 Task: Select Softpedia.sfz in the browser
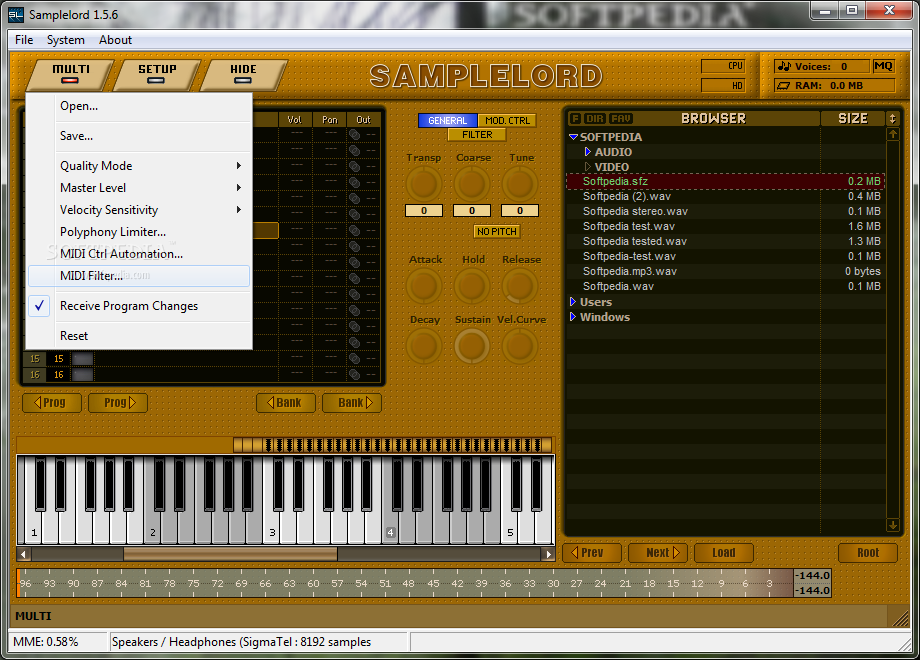(x=725, y=181)
